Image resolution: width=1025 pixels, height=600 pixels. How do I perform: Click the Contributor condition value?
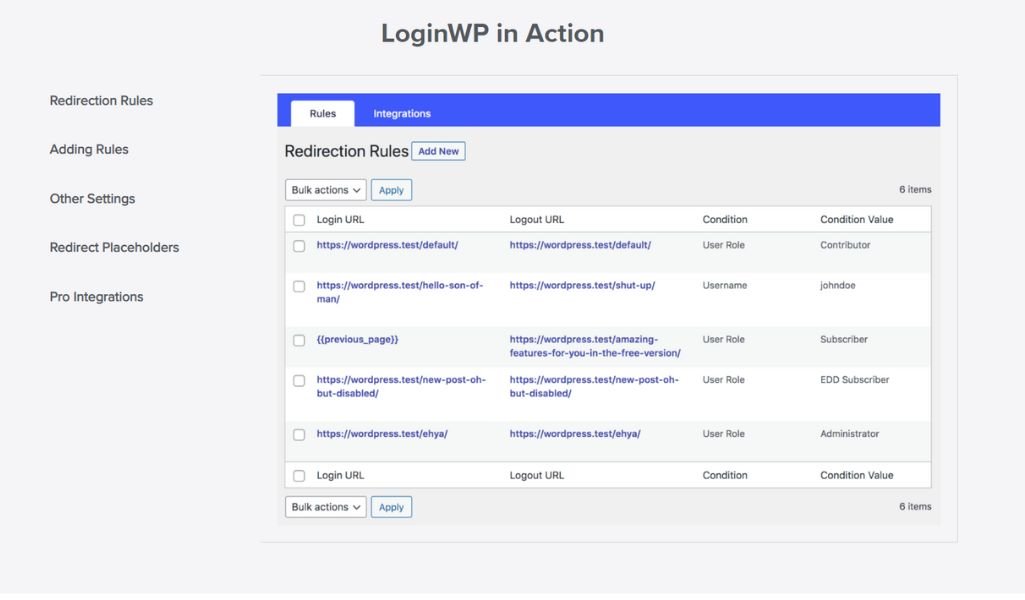[x=845, y=245]
